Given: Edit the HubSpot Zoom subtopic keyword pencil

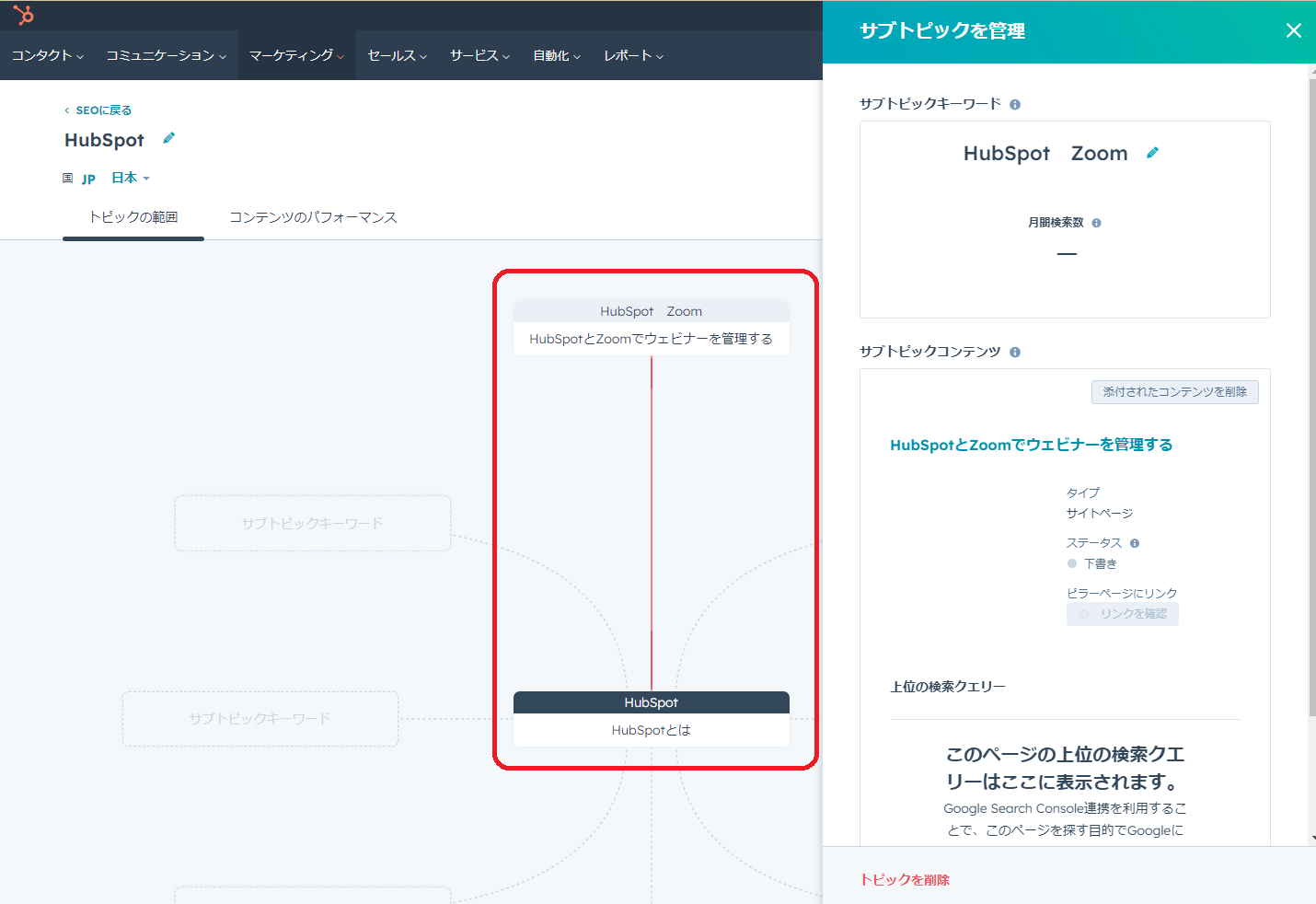Looking at the screenshot, I should [x=1152, y=153].
